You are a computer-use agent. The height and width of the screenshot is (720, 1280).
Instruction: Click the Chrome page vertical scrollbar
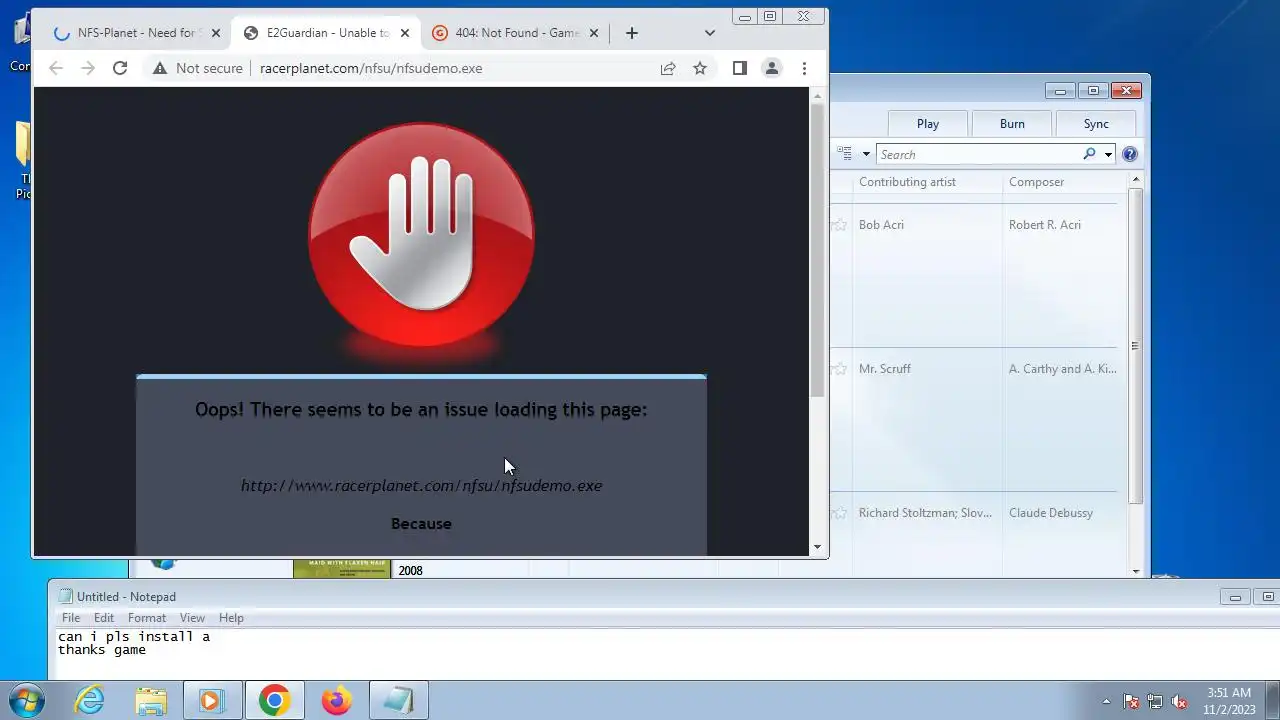[817, 250]
